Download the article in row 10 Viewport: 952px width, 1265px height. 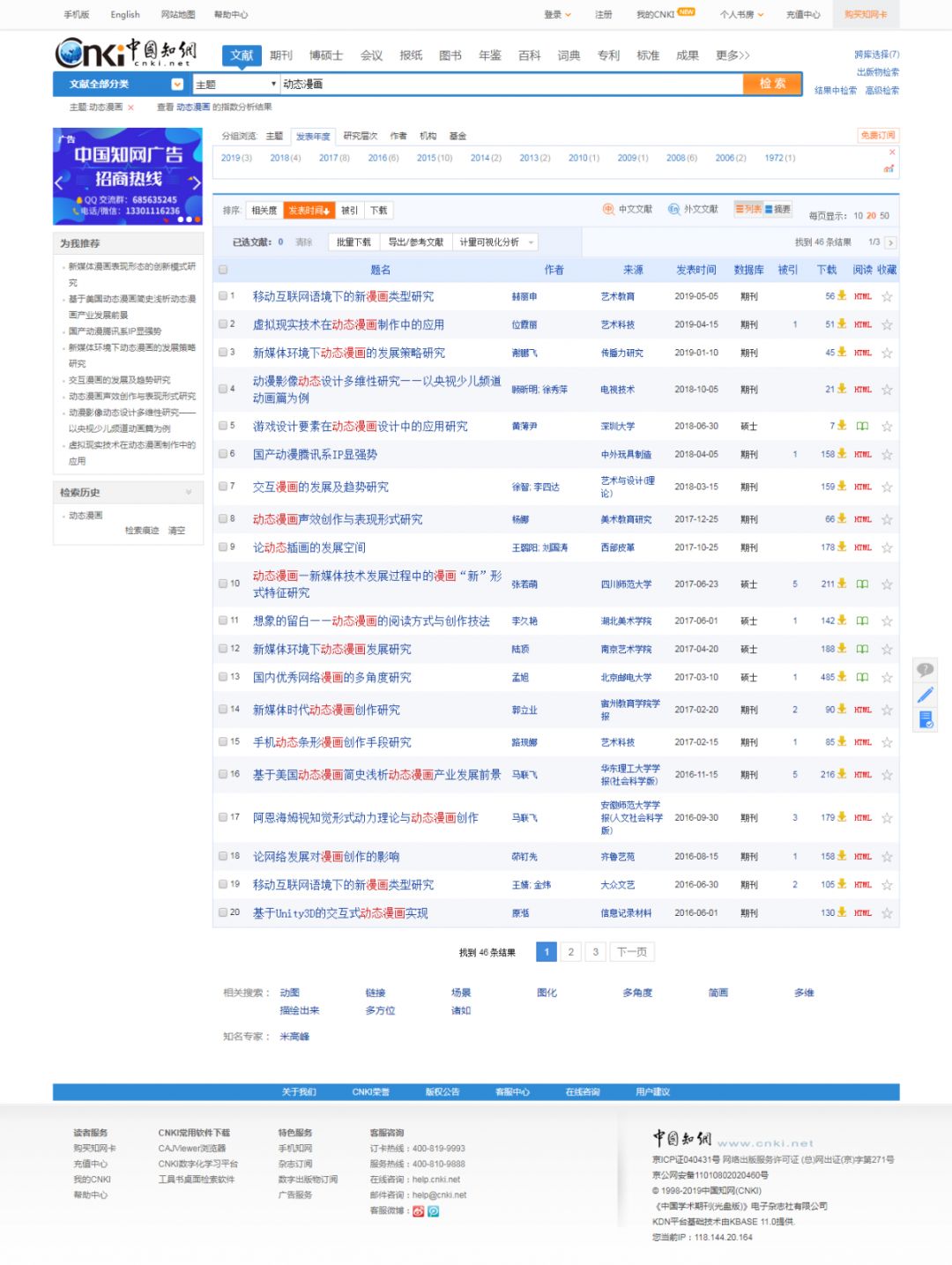tap(842, 584)
